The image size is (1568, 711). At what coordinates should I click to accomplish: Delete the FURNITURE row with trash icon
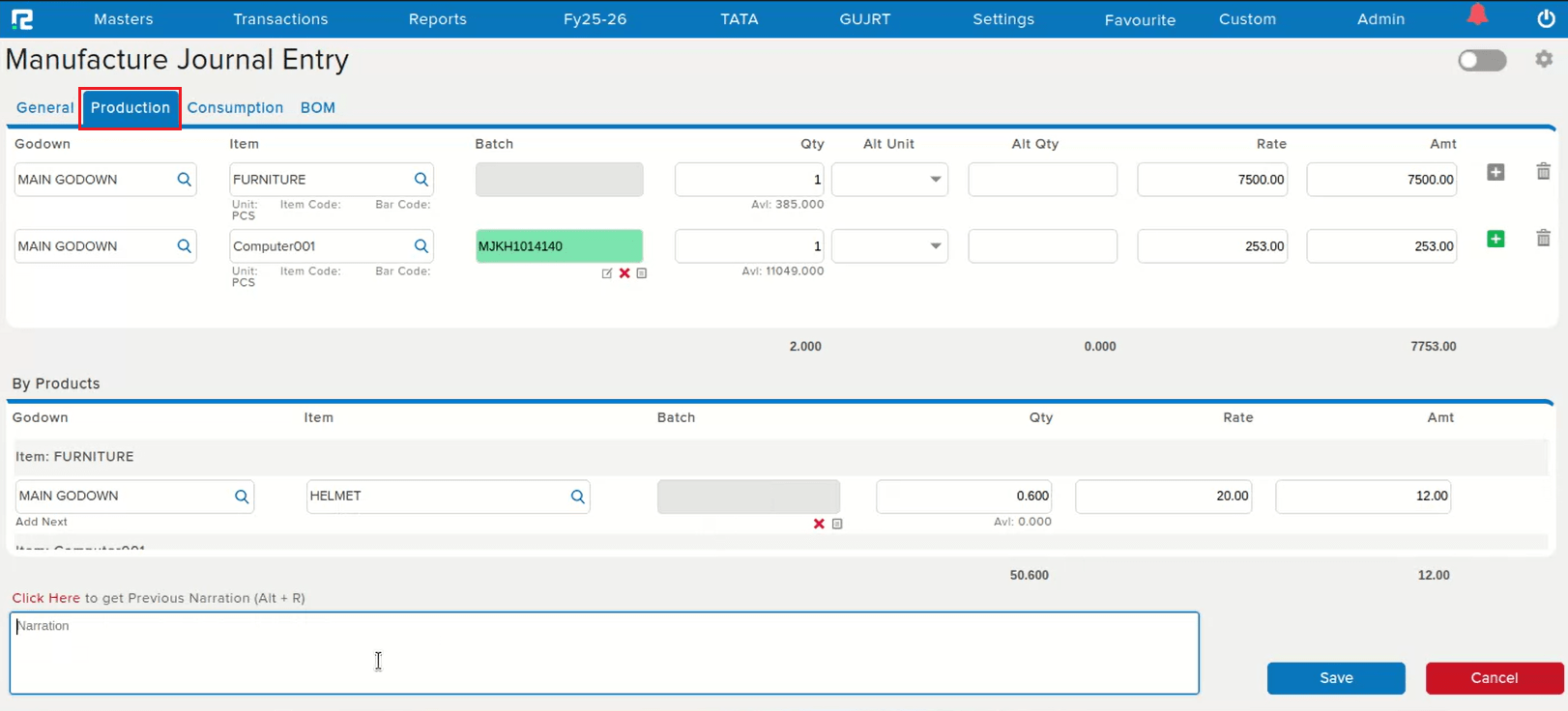tap(1543, 172)
